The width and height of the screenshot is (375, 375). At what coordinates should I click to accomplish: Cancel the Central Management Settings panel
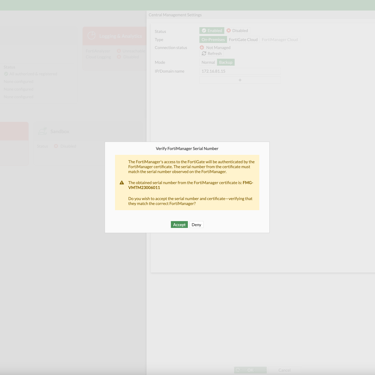284,370
